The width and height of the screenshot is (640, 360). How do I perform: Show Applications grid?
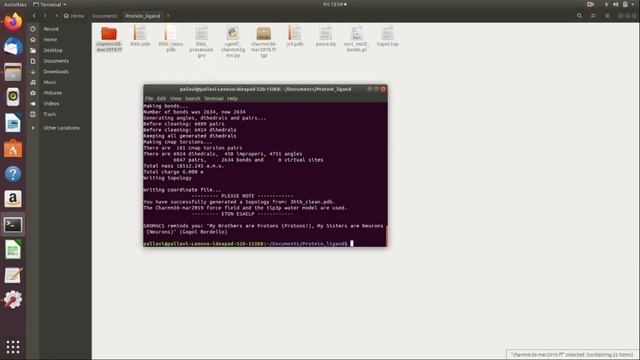[13, 347]
